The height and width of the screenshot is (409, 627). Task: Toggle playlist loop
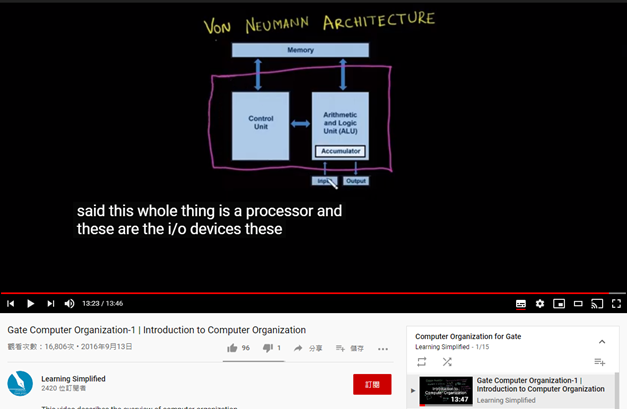click(x=421, y=362)
